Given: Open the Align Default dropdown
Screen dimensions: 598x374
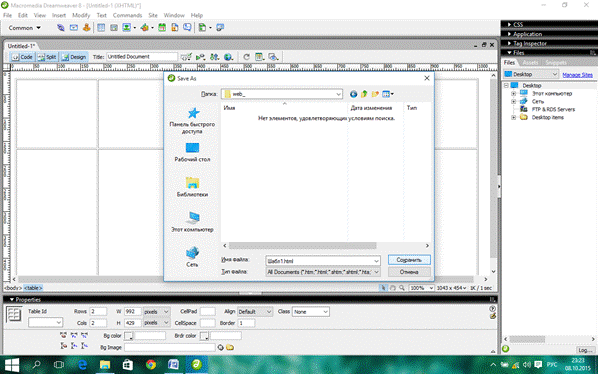Looking at the screenshot, I should pos(255,312).
